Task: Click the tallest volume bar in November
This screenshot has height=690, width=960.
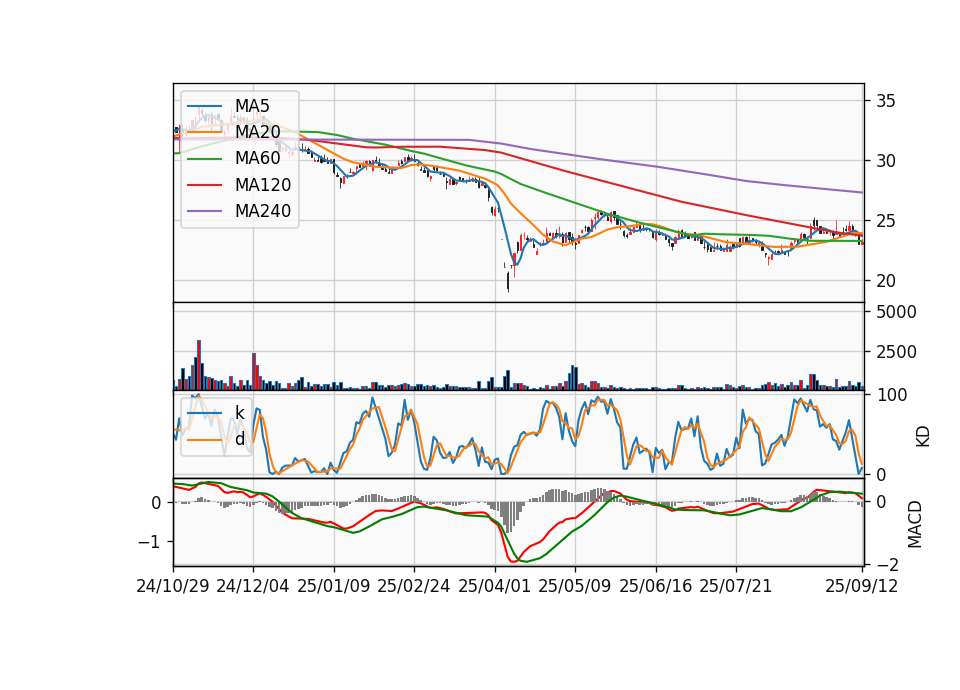Action: (x=199, y=365)
